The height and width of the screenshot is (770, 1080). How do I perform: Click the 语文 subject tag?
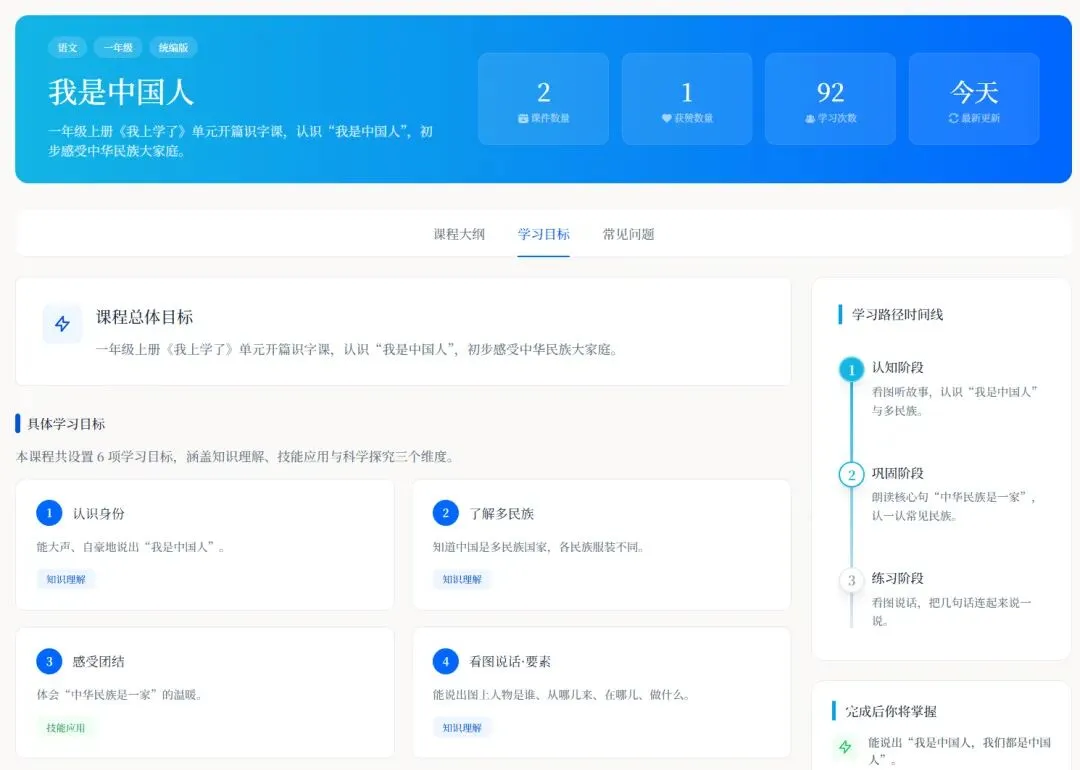coord(68,48)
